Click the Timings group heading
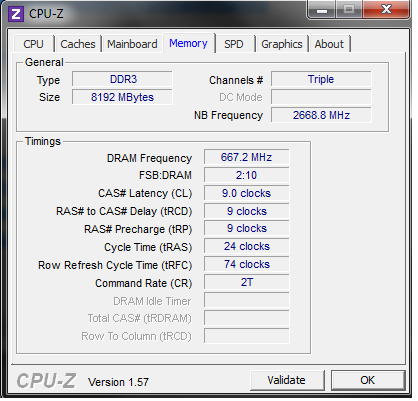Screen dimensions: 418x401 click(x=43, y=141)
